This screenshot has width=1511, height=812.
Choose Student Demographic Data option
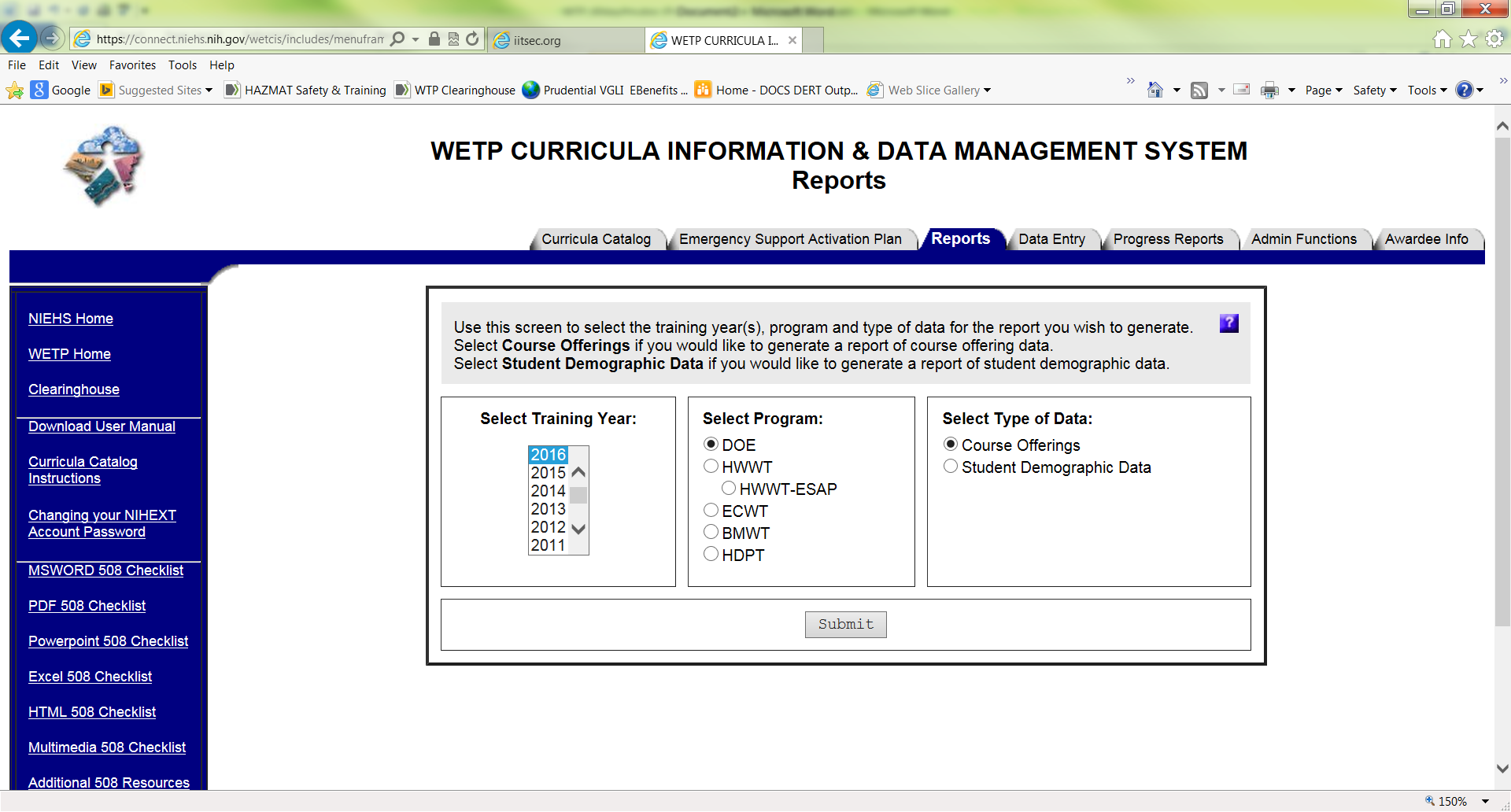951,467
